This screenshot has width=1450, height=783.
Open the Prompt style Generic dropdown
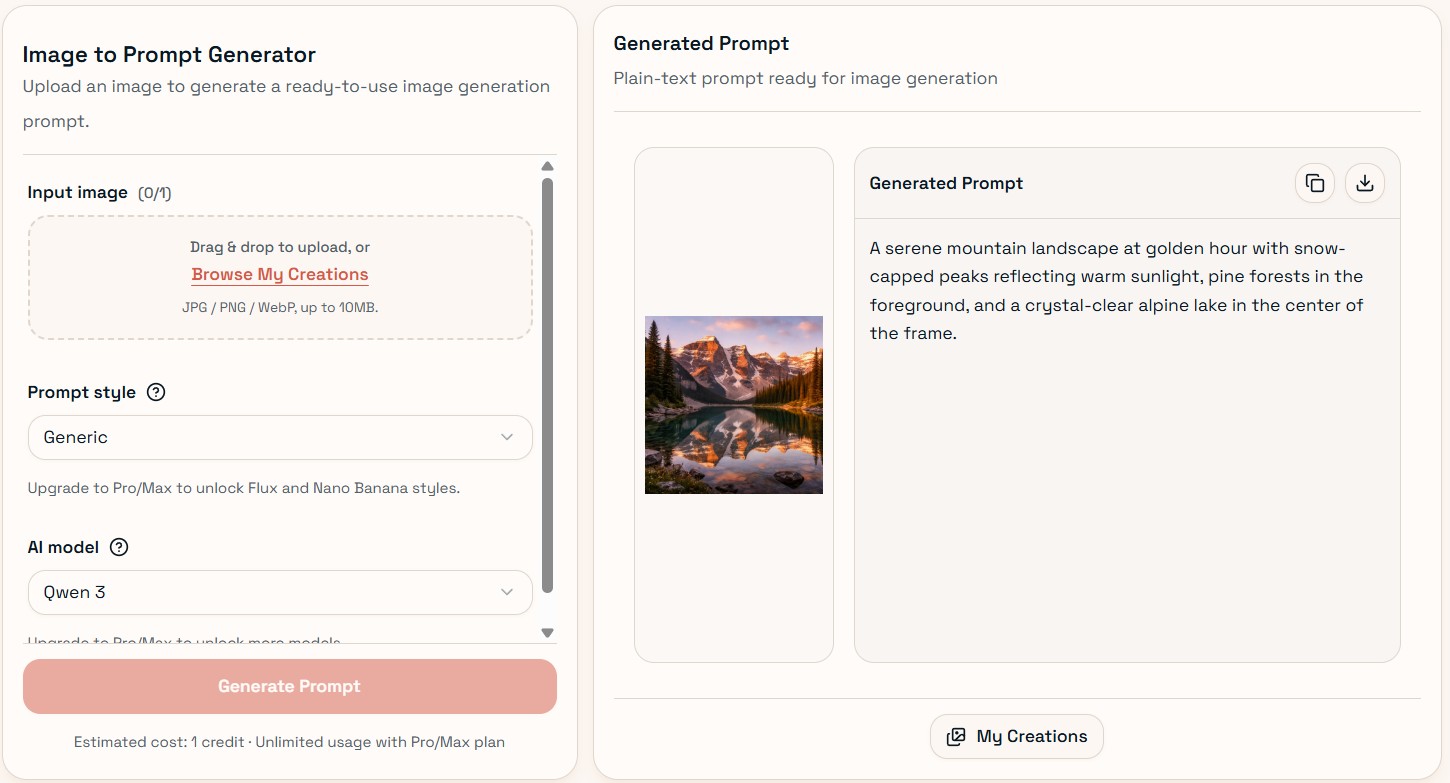pos(280,437)
